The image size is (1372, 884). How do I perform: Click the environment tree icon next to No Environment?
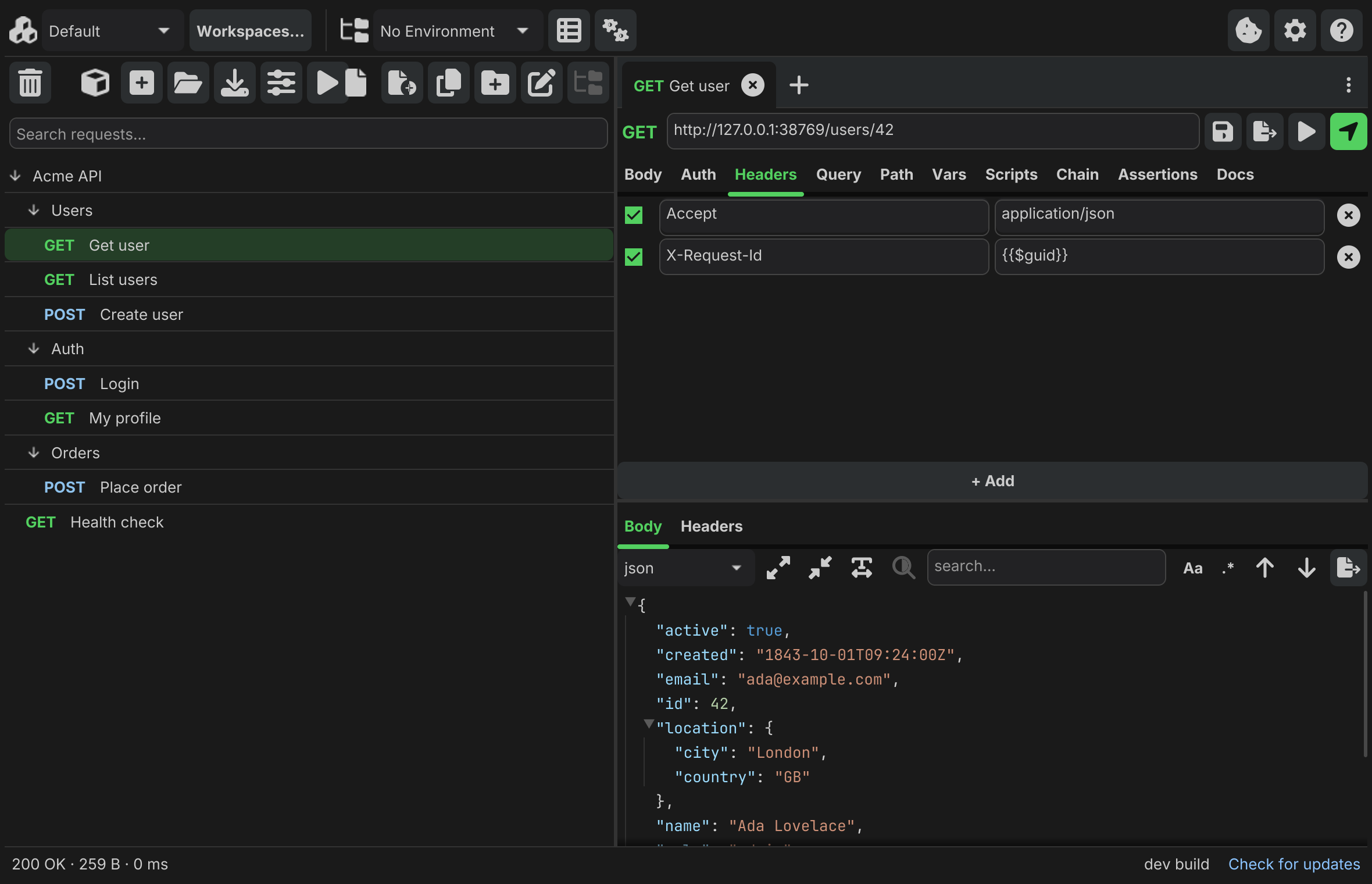354,30
